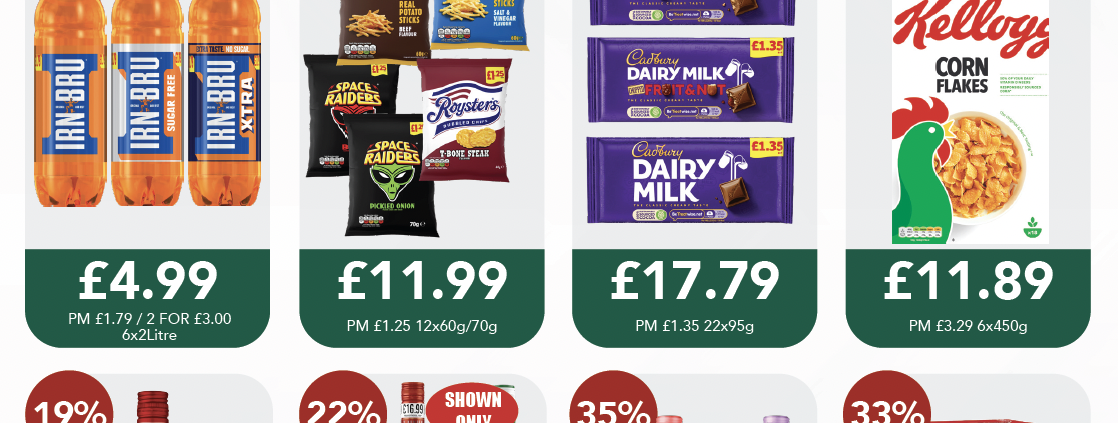Click the 22% discount badge
Viewport: 1118px width, 423px height.
343,397
